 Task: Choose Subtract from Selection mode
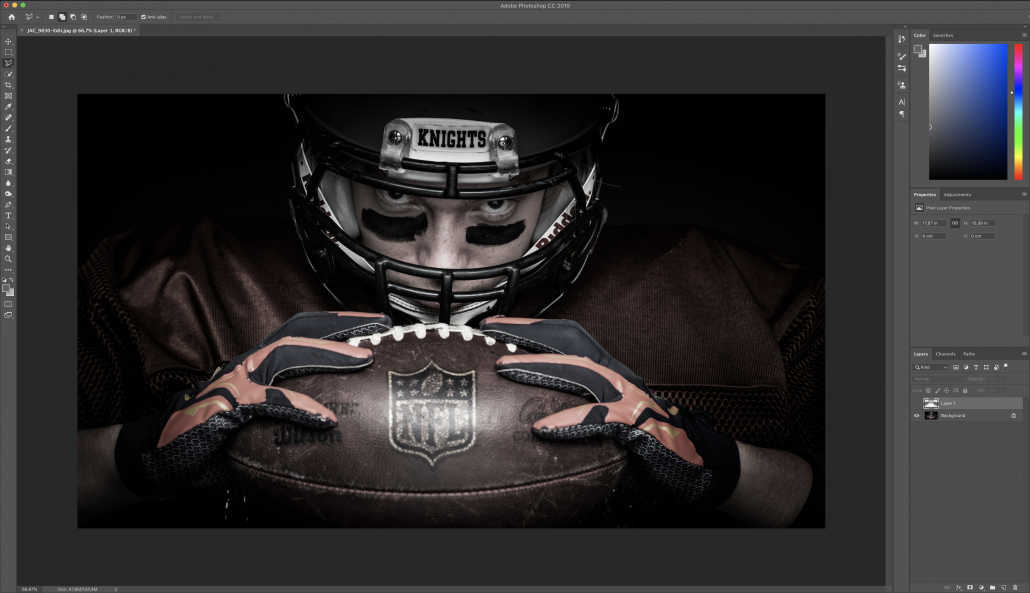pyautogui.click(x=73, y=17)
